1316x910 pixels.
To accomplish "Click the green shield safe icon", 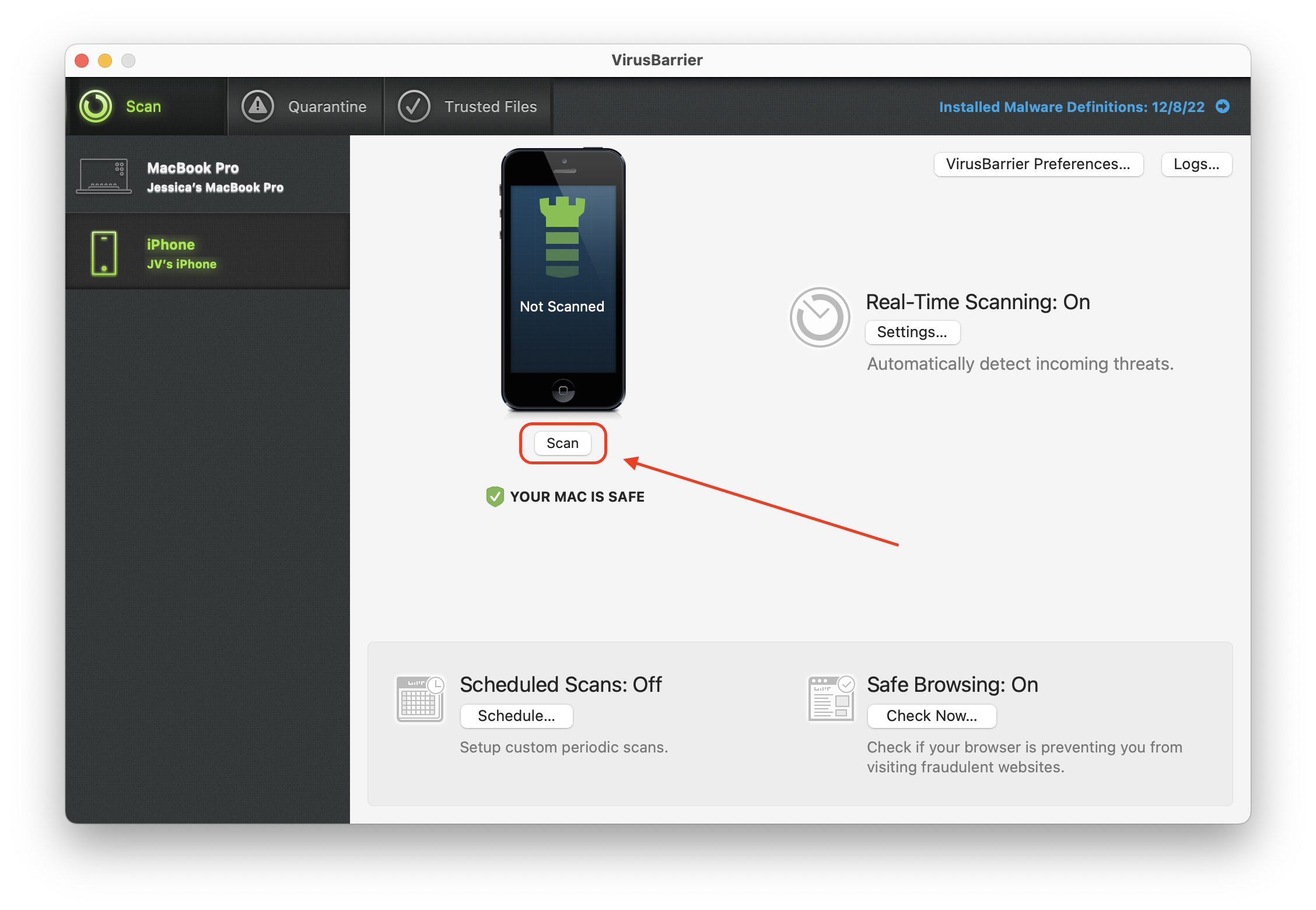I will click(495, 496).
